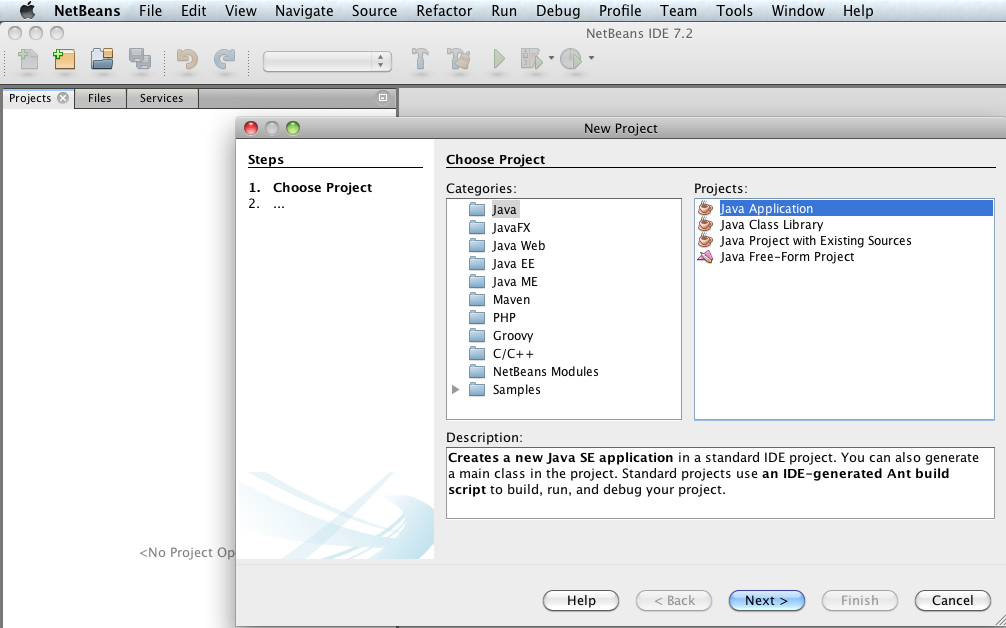Click the Description text box
Screen dimensions: 1006x628
point(720,482)
